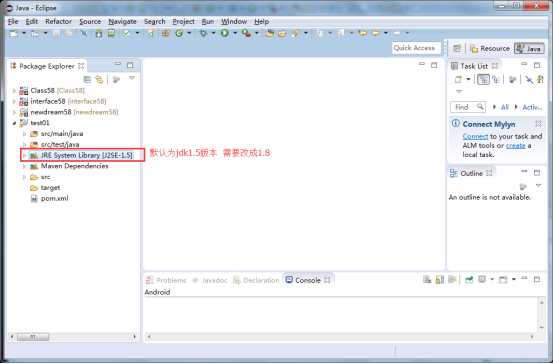553x364 pixels.
Task: Toggle Scheduled presentation icon in Task List
Action: coord(496,79)
